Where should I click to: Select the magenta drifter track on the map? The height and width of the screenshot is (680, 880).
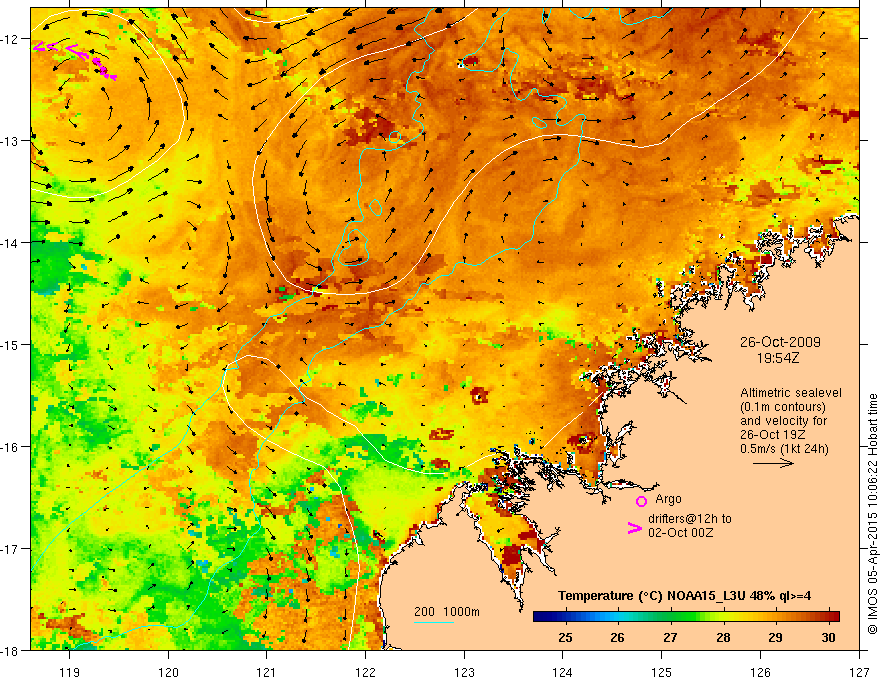[x=75, y=59]
